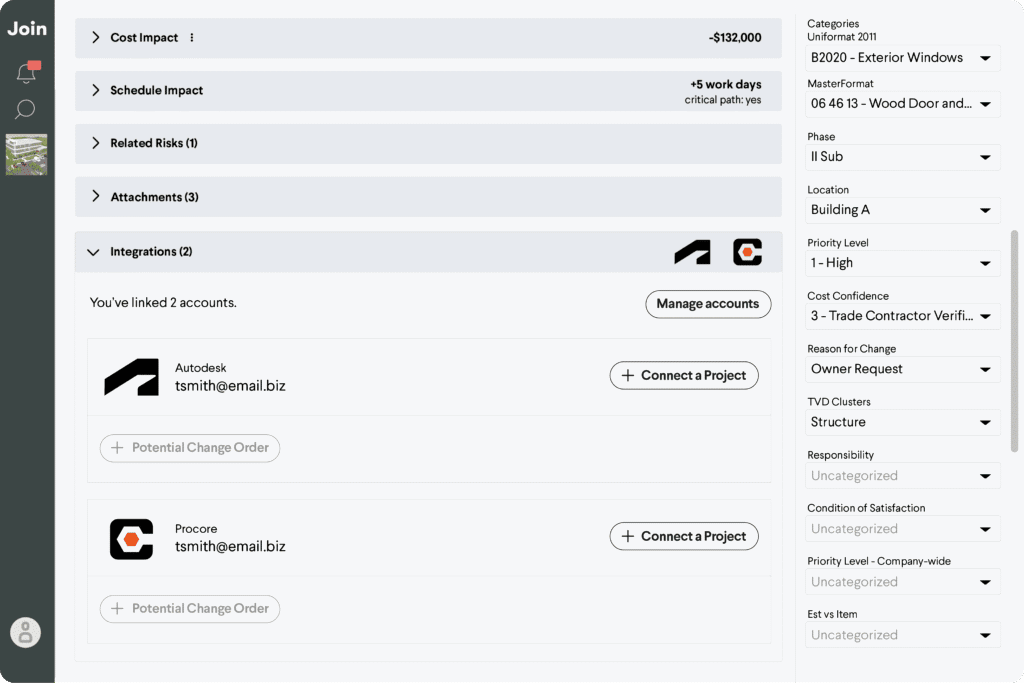
Task: Click the search magnifier icon in sidebar
Action: (25, 109)
